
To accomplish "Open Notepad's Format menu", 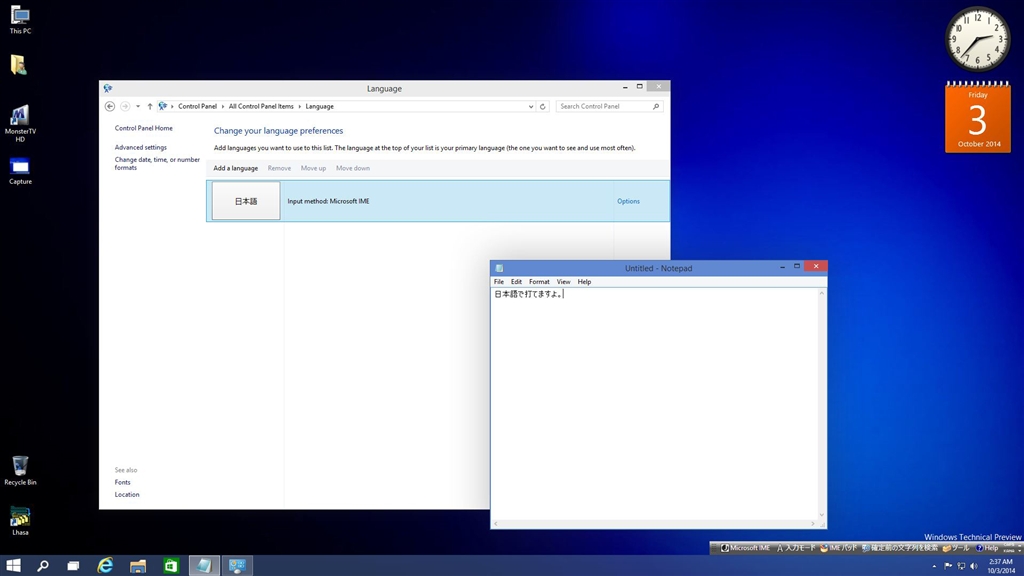I will point(539,282).
